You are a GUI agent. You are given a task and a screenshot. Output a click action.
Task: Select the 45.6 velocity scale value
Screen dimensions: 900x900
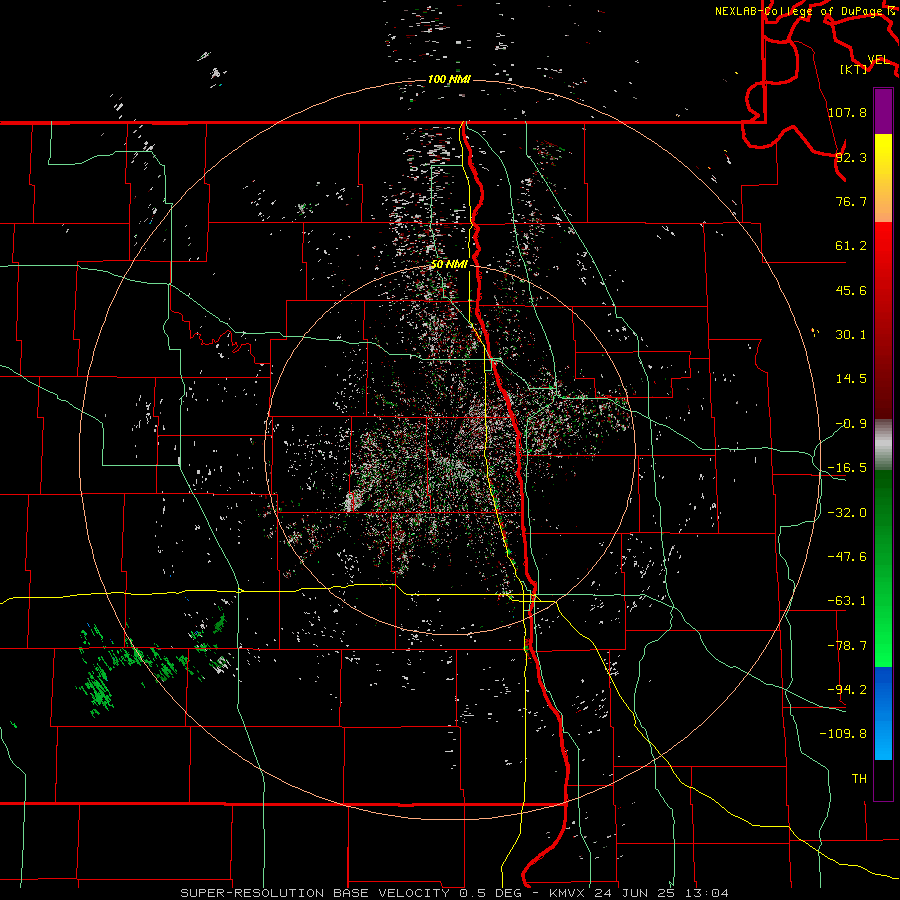click(851, 290)
